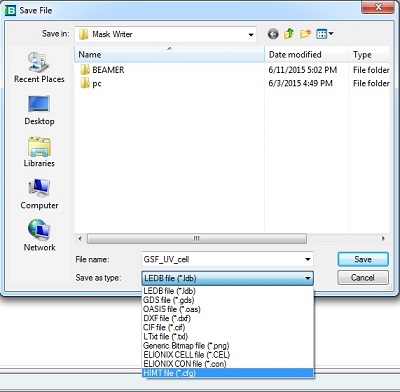Image resolution: width=400 pixels, height=392 pixels.
Task: Go up one folder level
Action: [x=289, y=34]
